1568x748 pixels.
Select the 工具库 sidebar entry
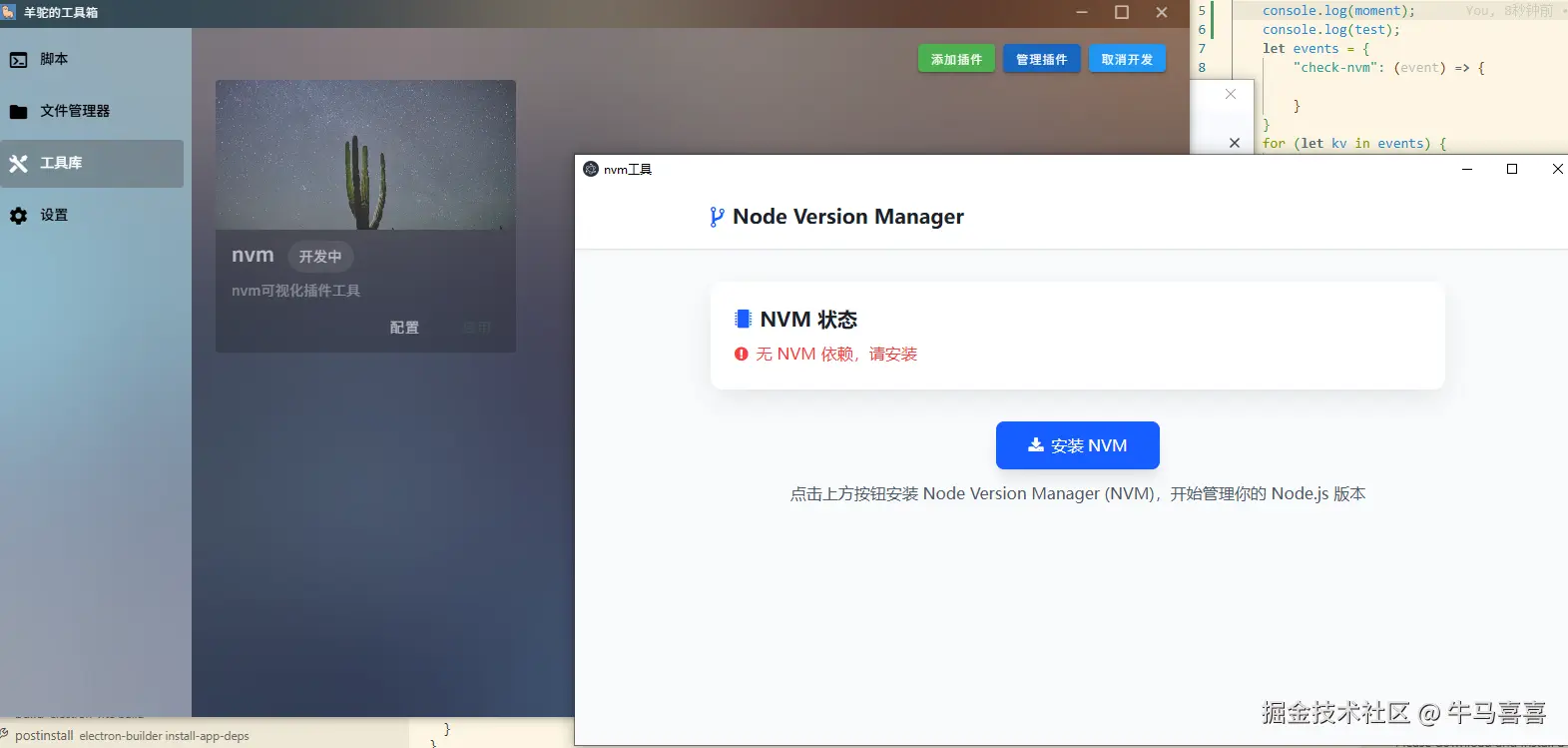(x=92, y=163)
